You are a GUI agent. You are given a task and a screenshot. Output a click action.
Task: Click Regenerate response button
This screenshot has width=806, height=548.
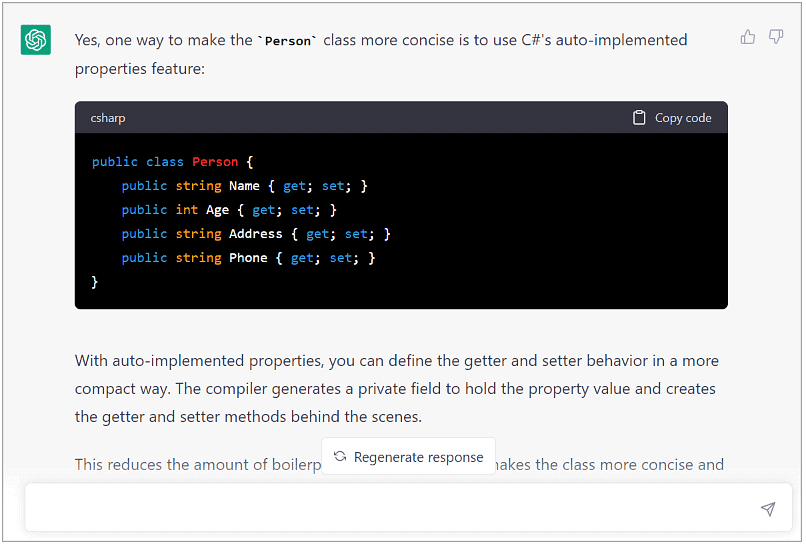pos(408,456)
